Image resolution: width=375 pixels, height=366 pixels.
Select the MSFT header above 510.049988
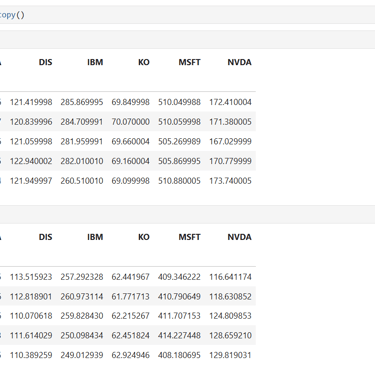tap(189, 62)
